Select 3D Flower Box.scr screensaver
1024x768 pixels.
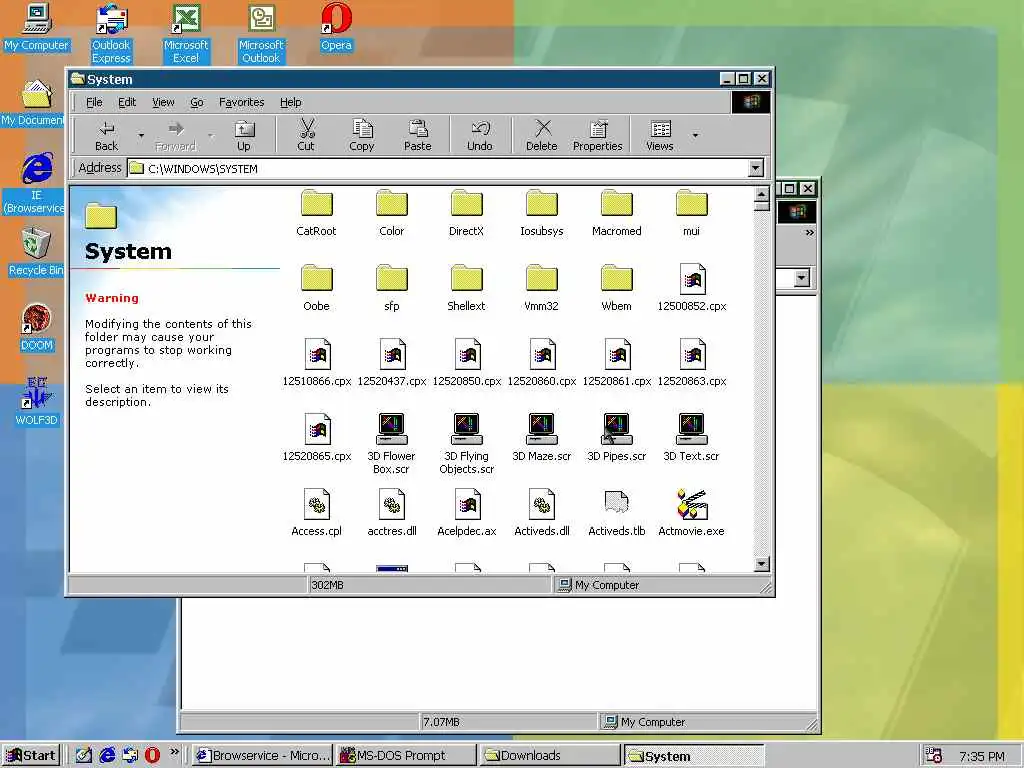(391, 444)
